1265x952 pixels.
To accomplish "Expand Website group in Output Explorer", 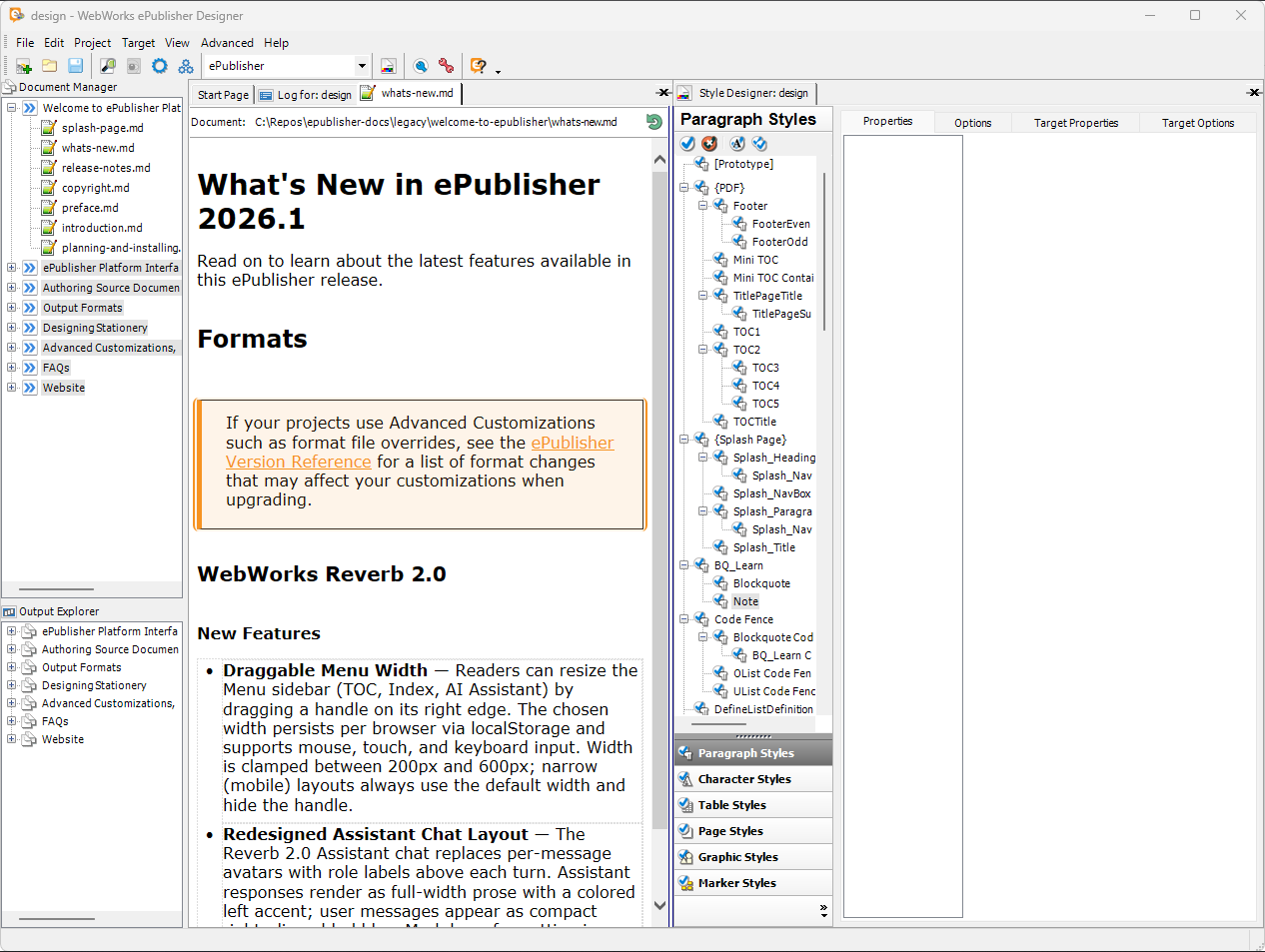I will tap(11, 739).
